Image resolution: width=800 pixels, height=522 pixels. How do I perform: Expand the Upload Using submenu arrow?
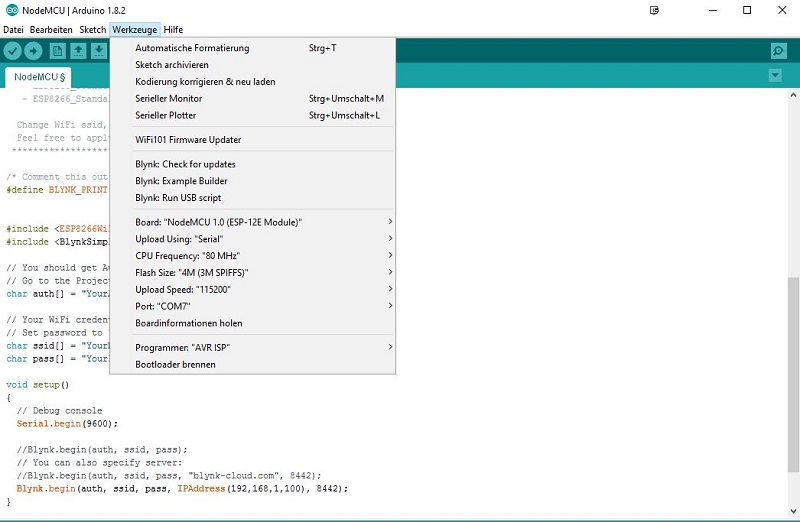390,238
